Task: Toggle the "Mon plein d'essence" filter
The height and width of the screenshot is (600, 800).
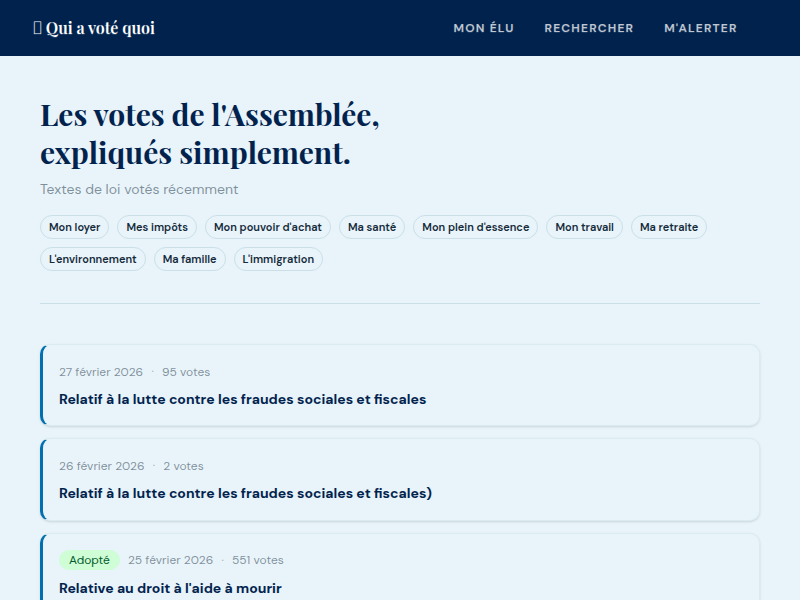Action: pyautogui.click(x=477, y=227)
